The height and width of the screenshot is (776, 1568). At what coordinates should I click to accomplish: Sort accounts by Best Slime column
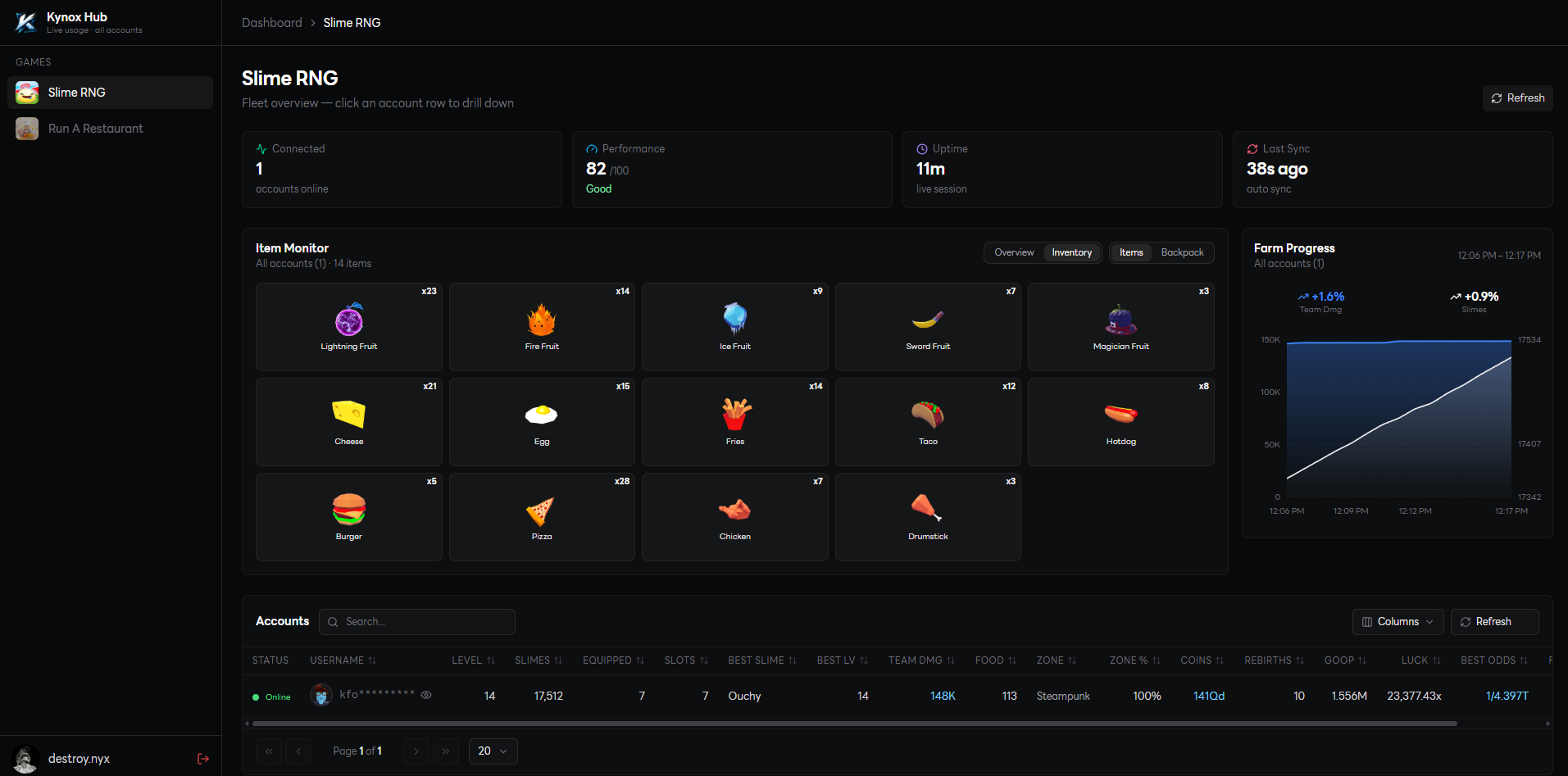762,660
